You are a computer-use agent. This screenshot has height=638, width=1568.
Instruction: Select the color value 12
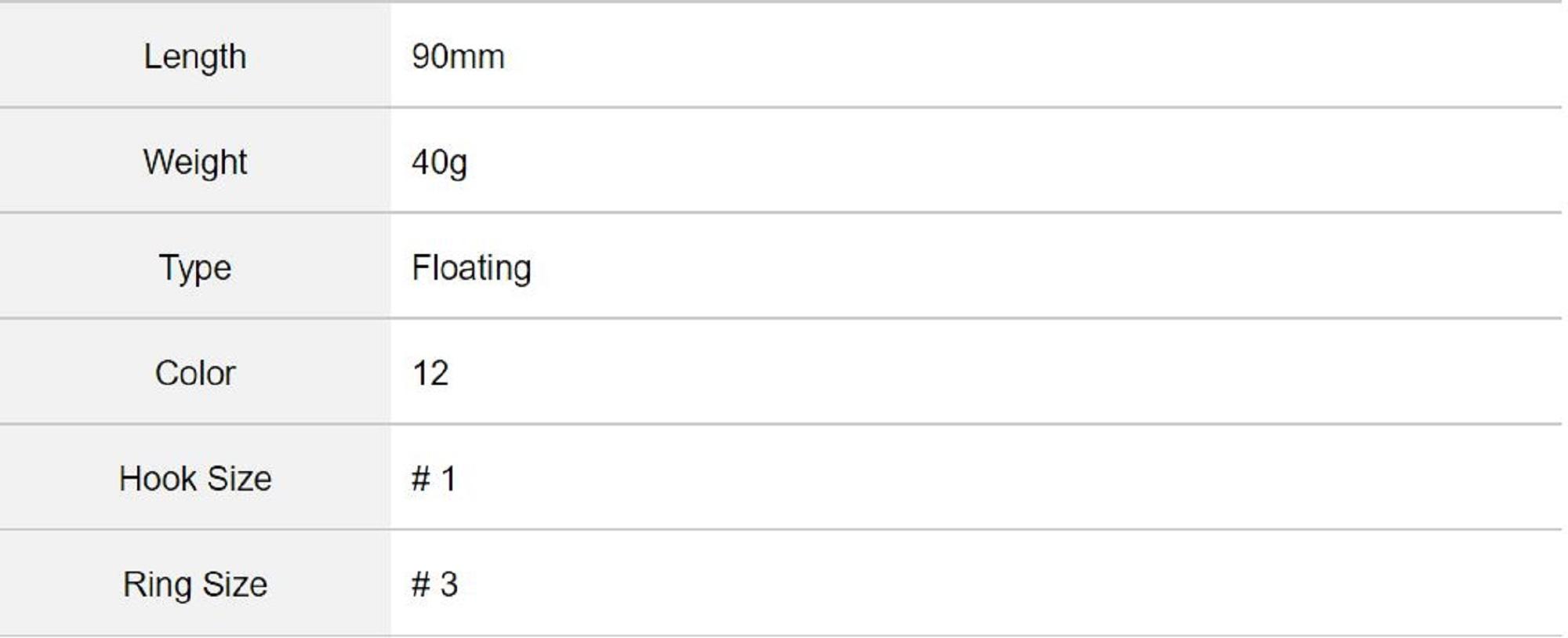[430, 373]
